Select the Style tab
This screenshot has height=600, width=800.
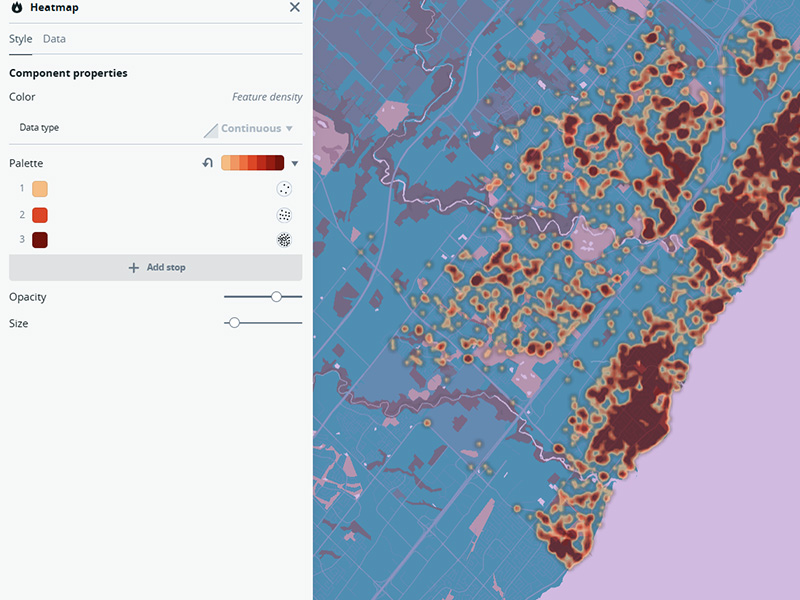click(x=19, y=39)
